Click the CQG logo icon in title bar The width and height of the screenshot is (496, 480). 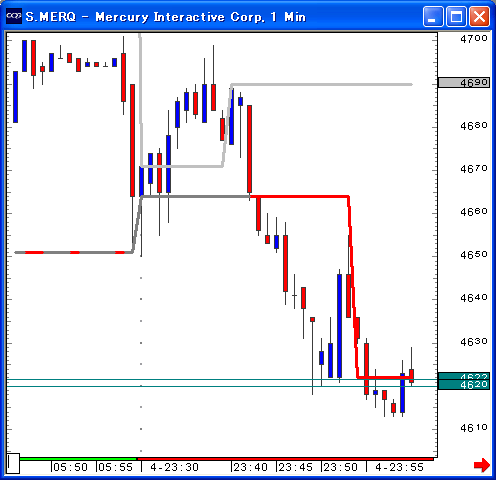coord(14,16)
